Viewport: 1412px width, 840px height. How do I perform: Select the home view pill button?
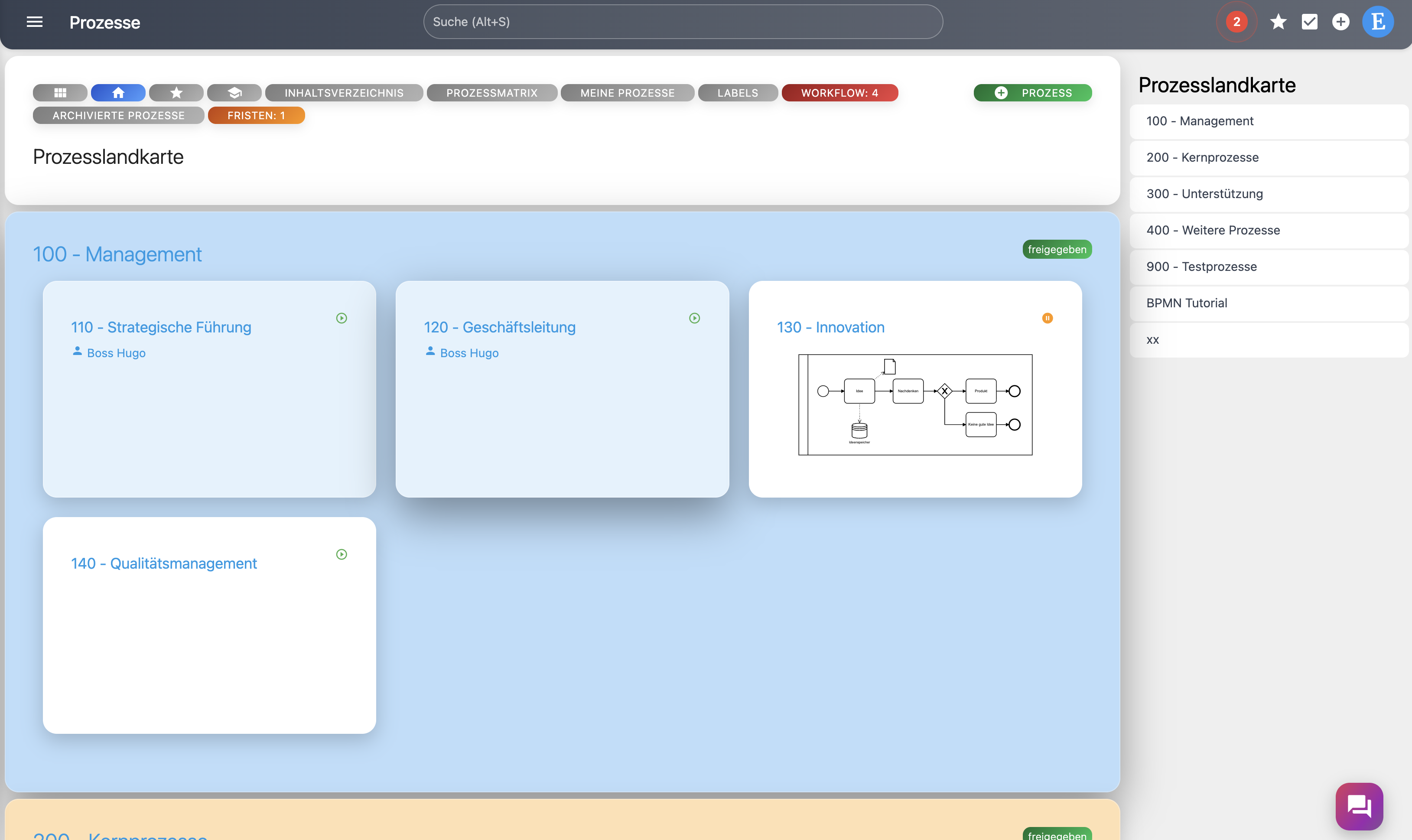click(118, 93)
